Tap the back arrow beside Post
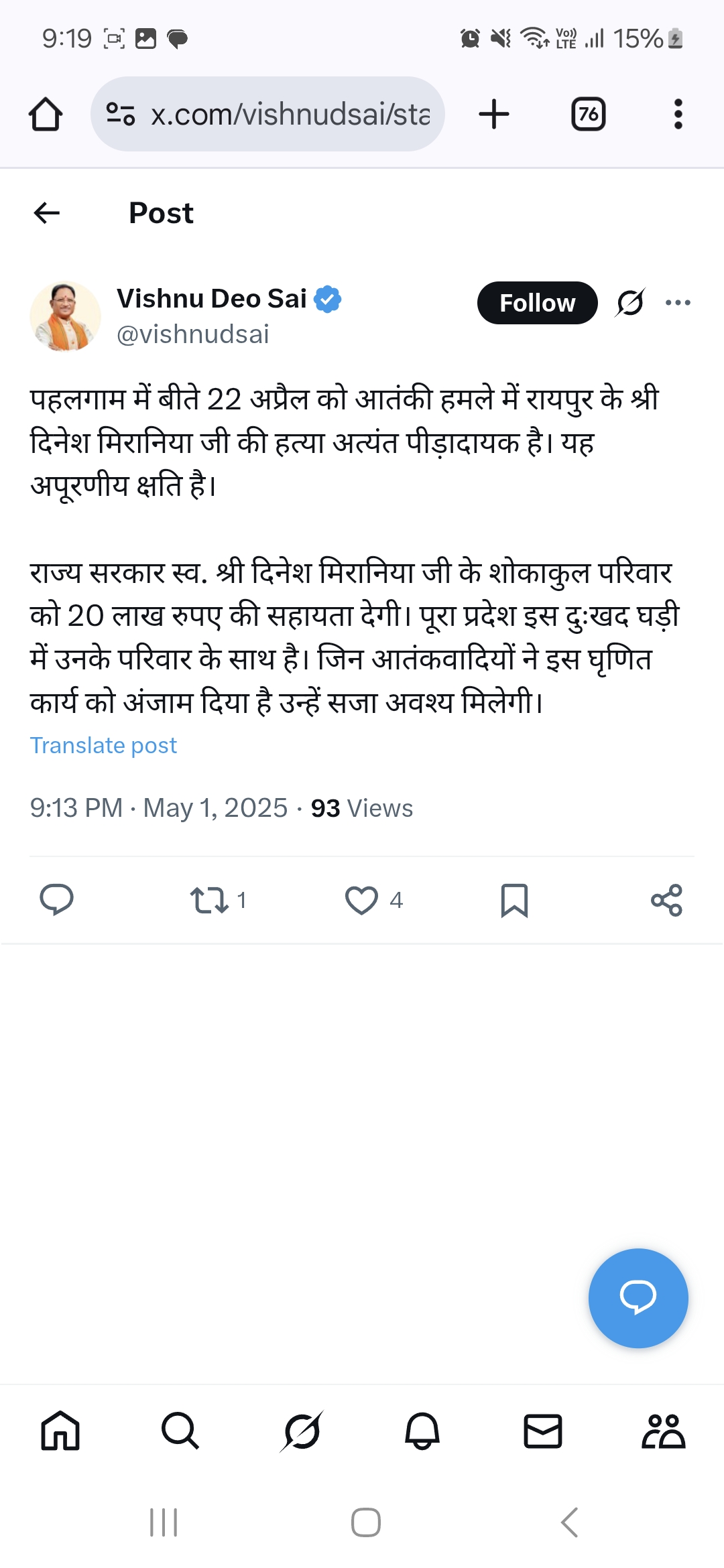The height and width of the screenshot is (1568, 724). pos(47,213)
